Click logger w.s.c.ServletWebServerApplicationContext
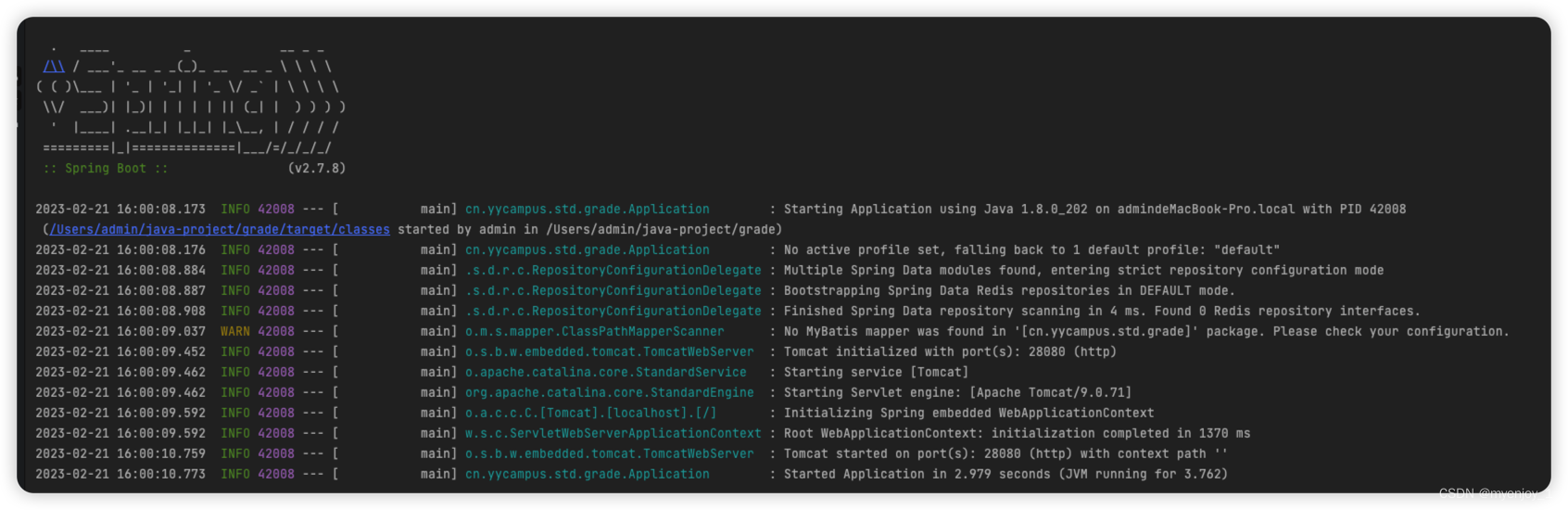This screenshot has height=510, width=1568. [x=613, y=433]
